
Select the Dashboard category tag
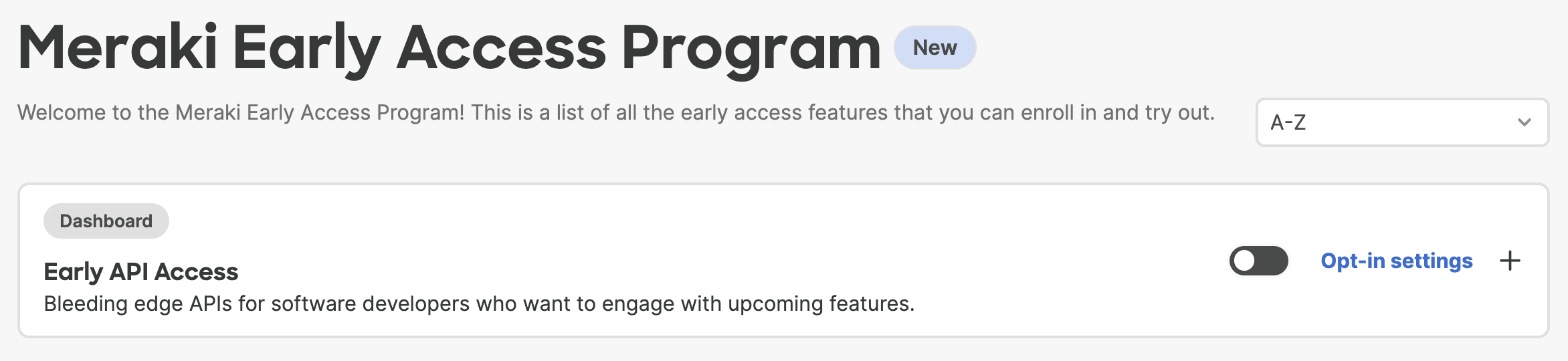[x=106, y=221]
